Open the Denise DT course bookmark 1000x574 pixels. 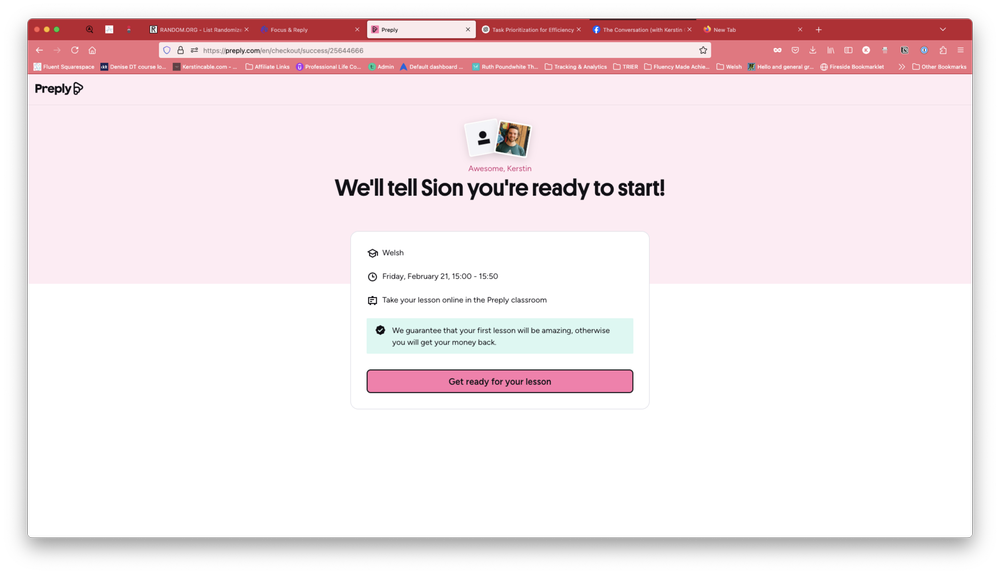pos(133,66)
